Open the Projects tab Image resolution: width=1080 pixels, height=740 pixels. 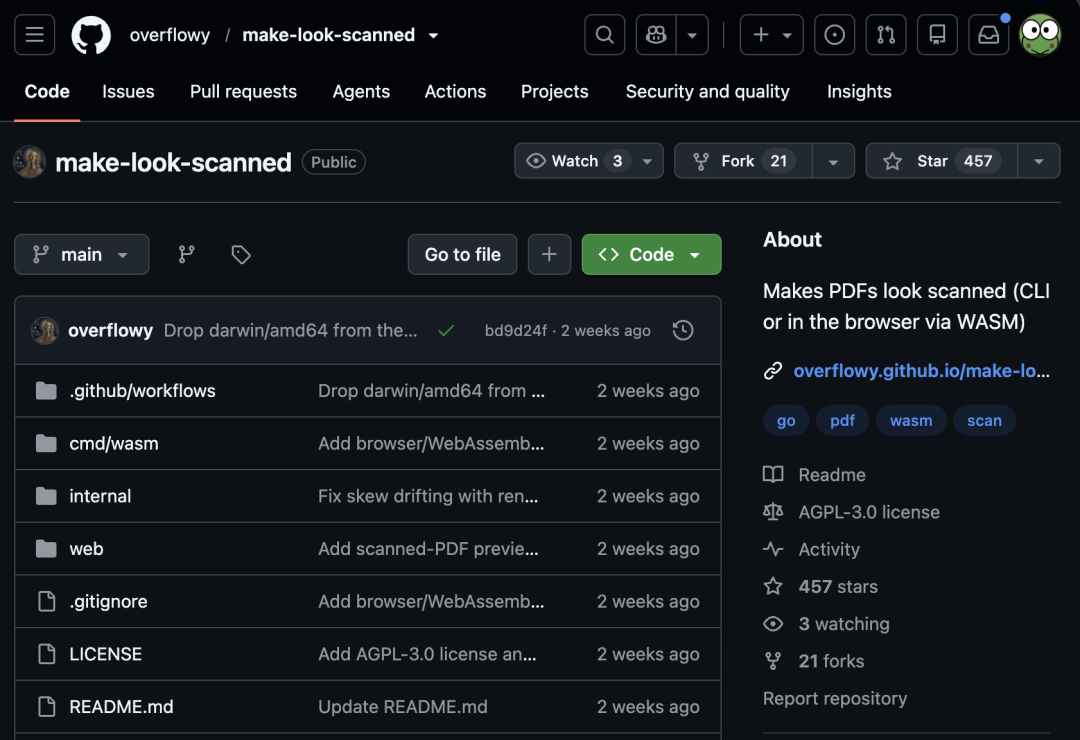coord(554,92)
